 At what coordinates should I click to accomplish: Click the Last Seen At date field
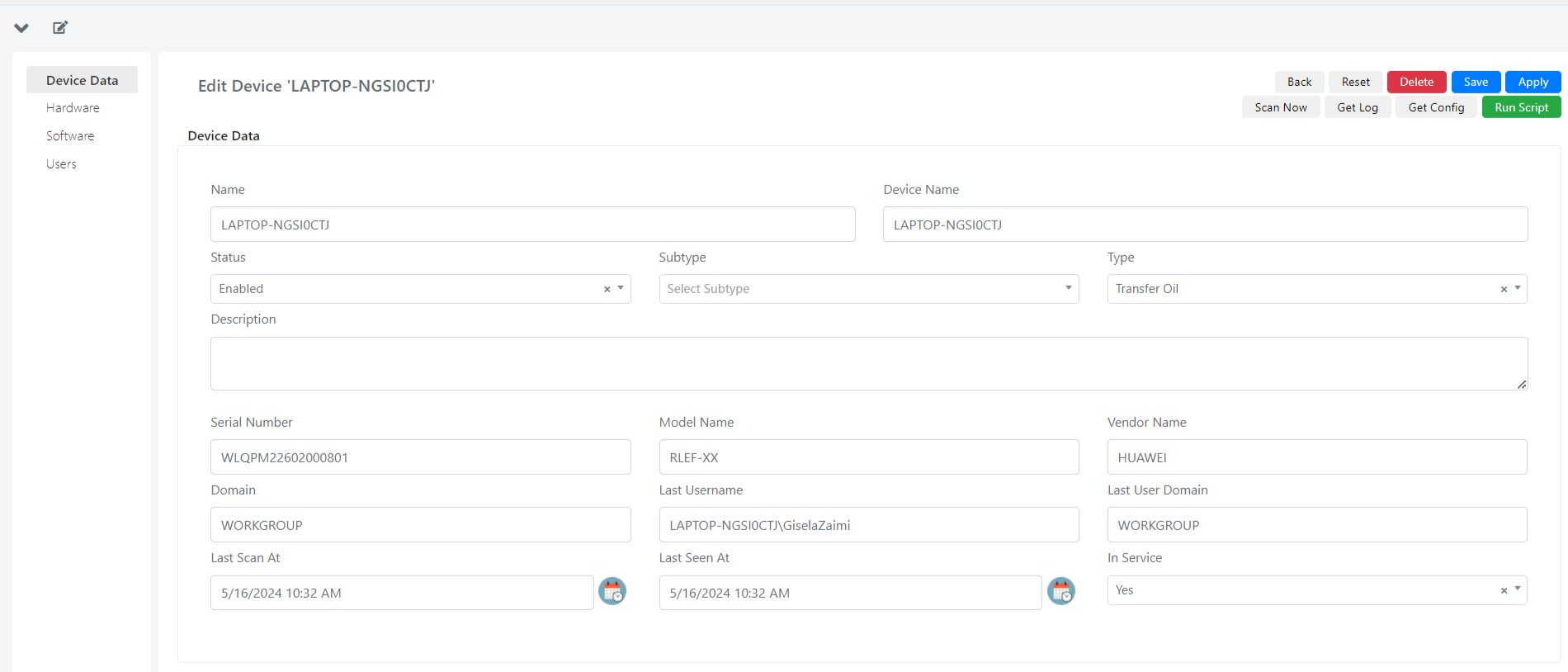(x=850, y=593)
